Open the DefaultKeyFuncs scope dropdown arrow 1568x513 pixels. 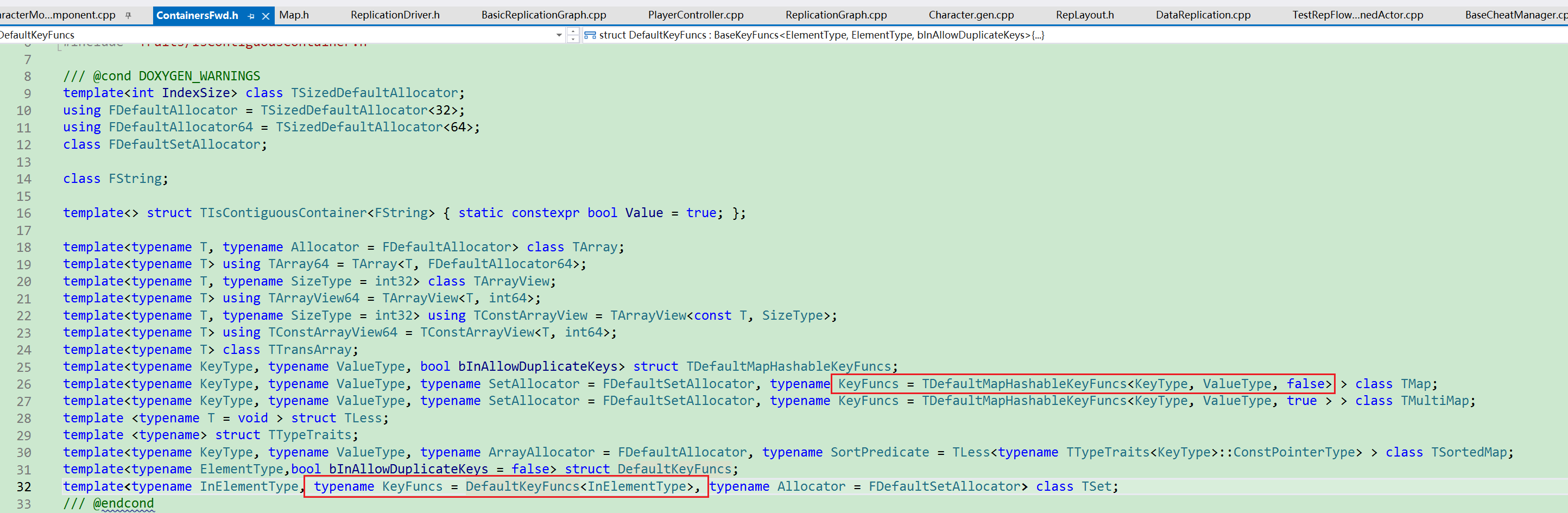[559, 35]
